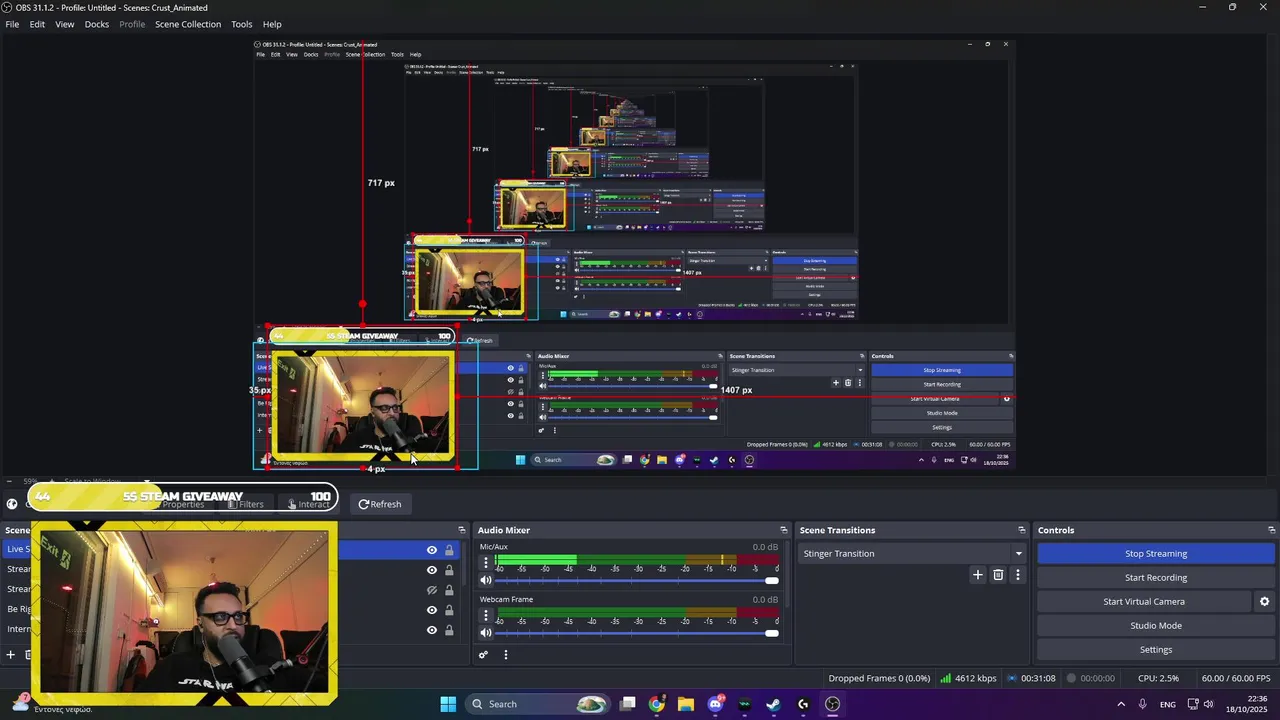Open the Stinger Transition dropdown
The height and width of the screenshot is (720, 1280).
pyautogui.click(x=914, y=554)
